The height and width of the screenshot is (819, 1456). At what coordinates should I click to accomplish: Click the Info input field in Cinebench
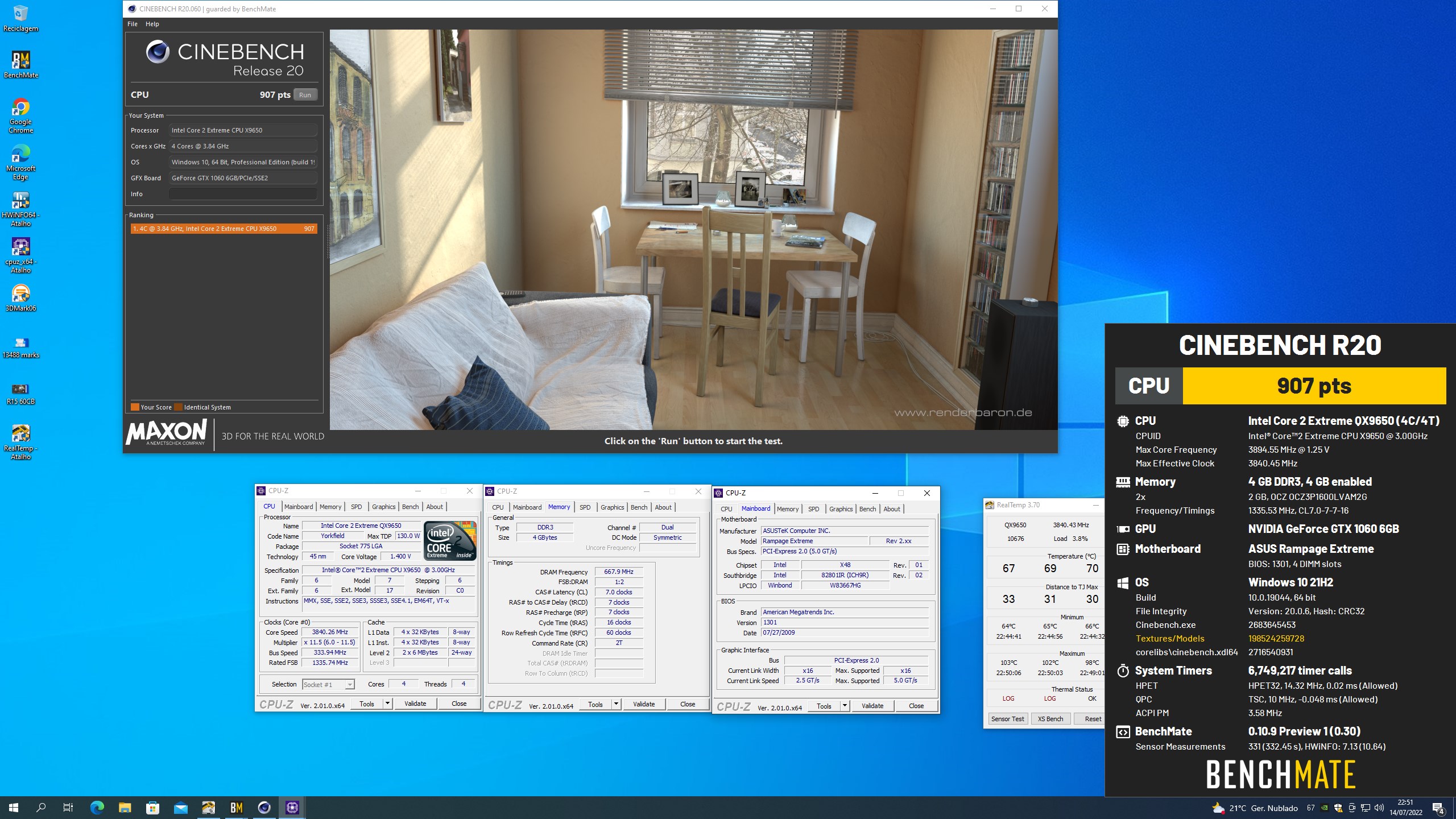point(243,194)
